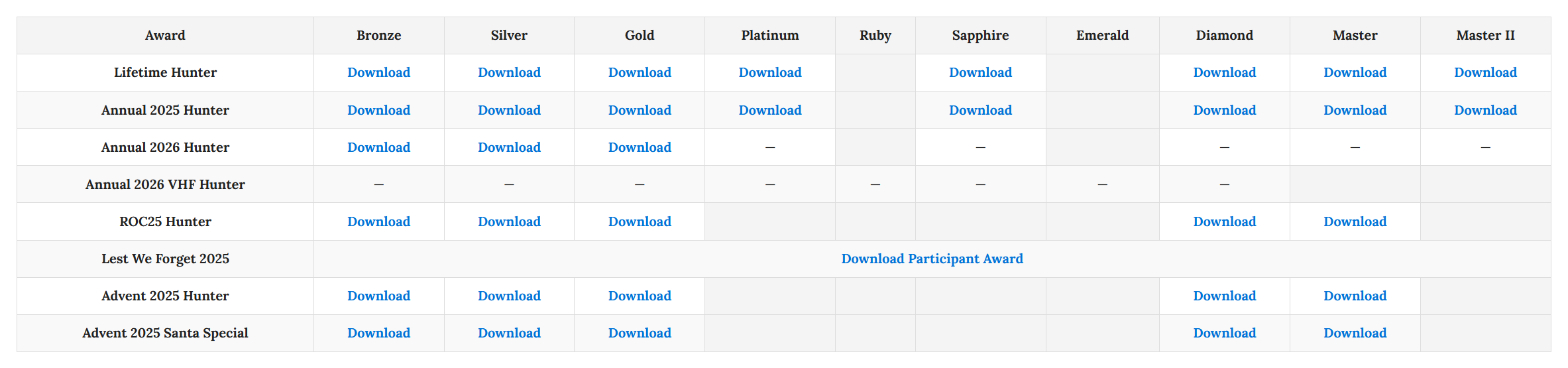Download ROC25 Hunter Silver award
Screen dimensions: 1568x368
[509, 221]
